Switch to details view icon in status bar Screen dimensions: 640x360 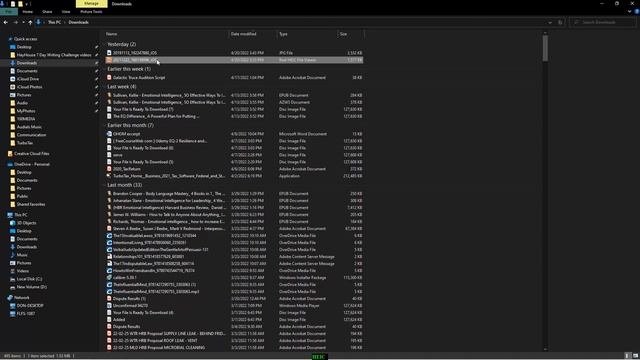[628, 356]
